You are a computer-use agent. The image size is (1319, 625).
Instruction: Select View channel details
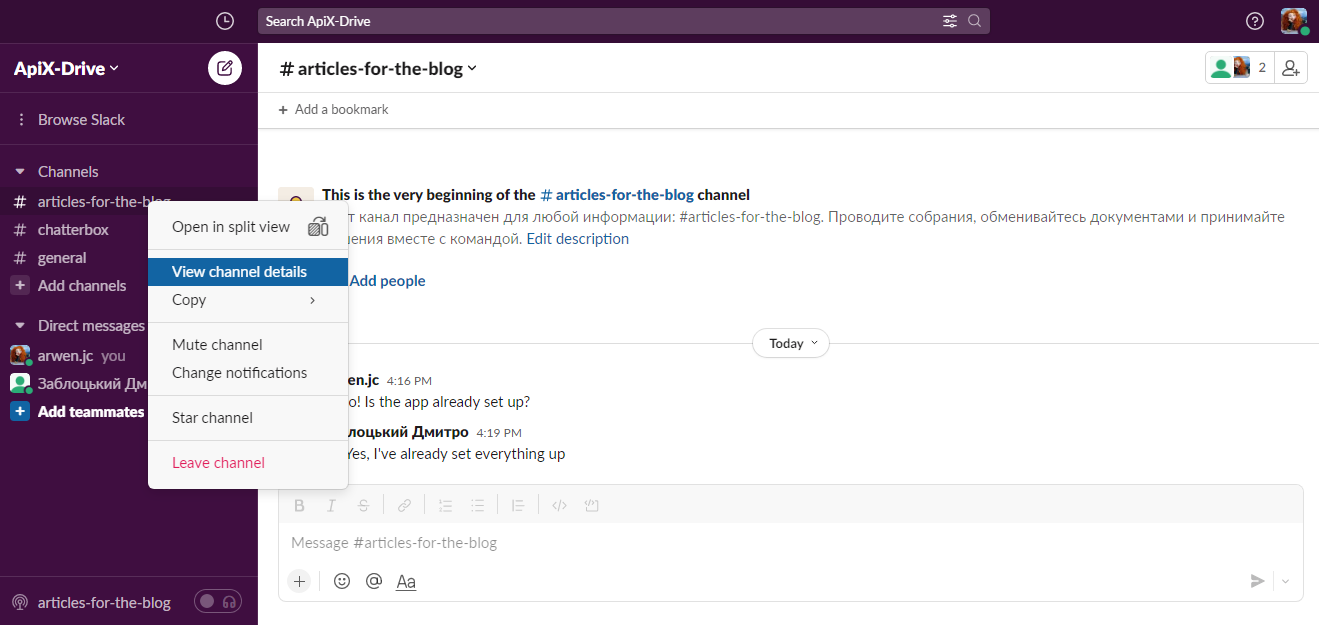(x=248, y=272)
